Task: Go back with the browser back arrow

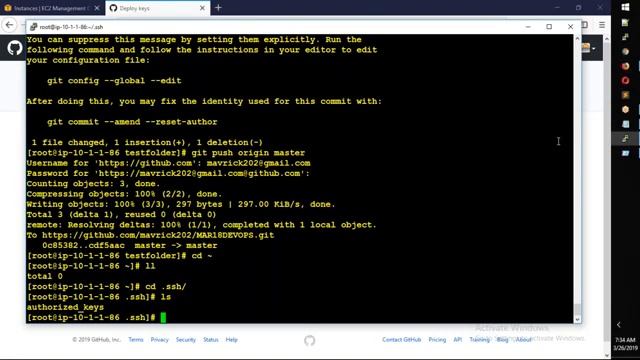Action: point(9,25)
